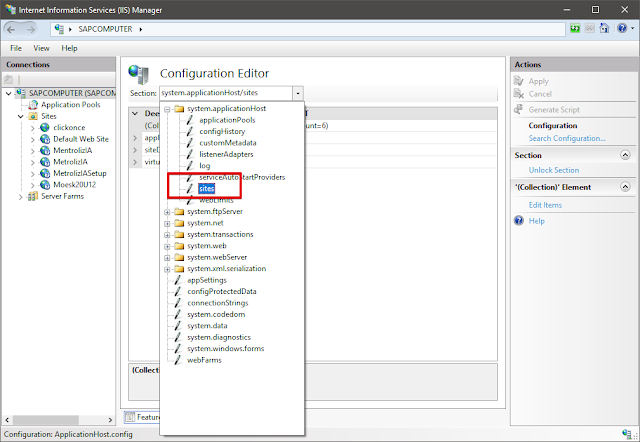Image resolution: width=640 pixels, height=442 pixels.
Task: Expand the system.xml.serialization node
Action: (x=167, y=269)
